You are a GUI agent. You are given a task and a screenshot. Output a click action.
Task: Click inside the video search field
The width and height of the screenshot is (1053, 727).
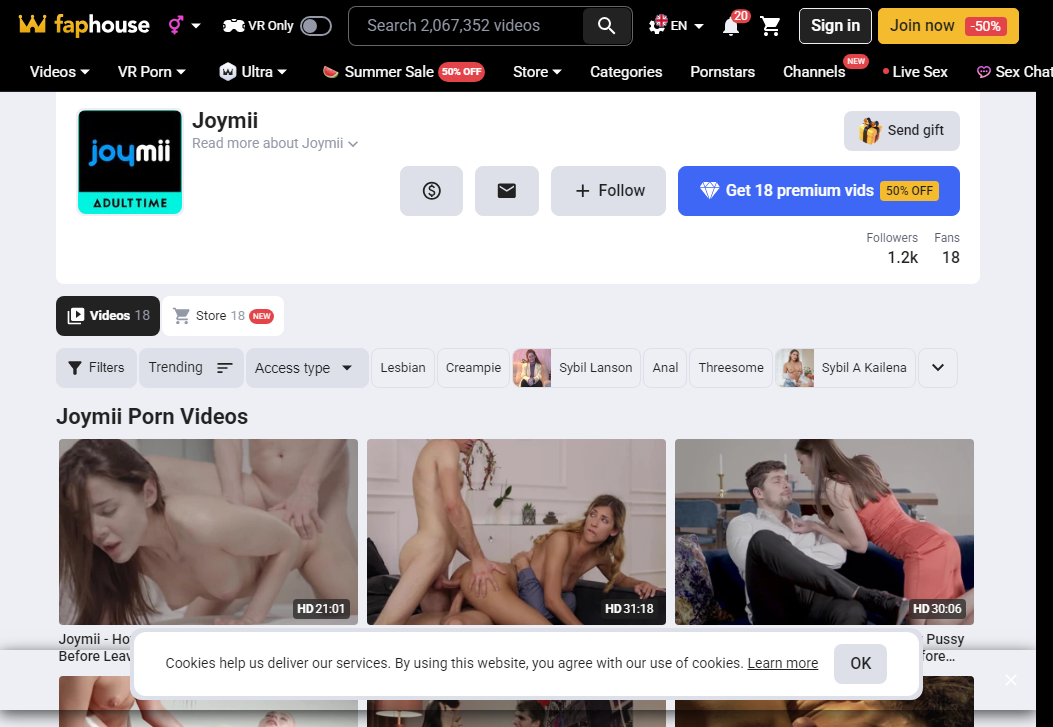click(466, 26)
